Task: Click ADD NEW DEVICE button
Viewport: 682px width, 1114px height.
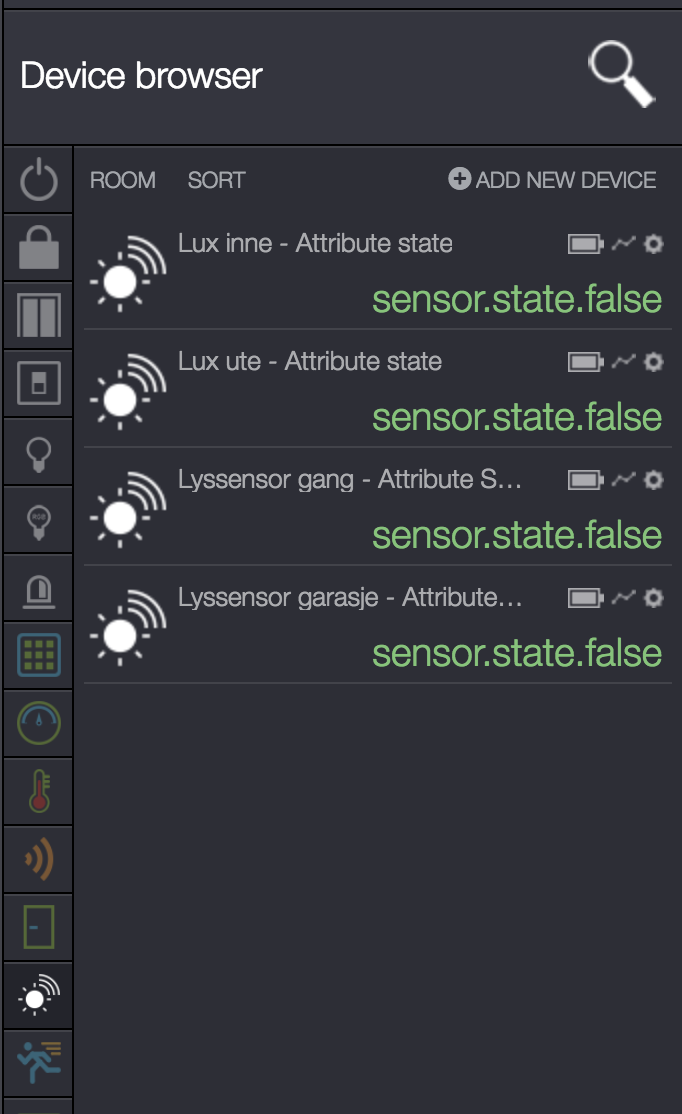Action: click(x=553, y=180)
